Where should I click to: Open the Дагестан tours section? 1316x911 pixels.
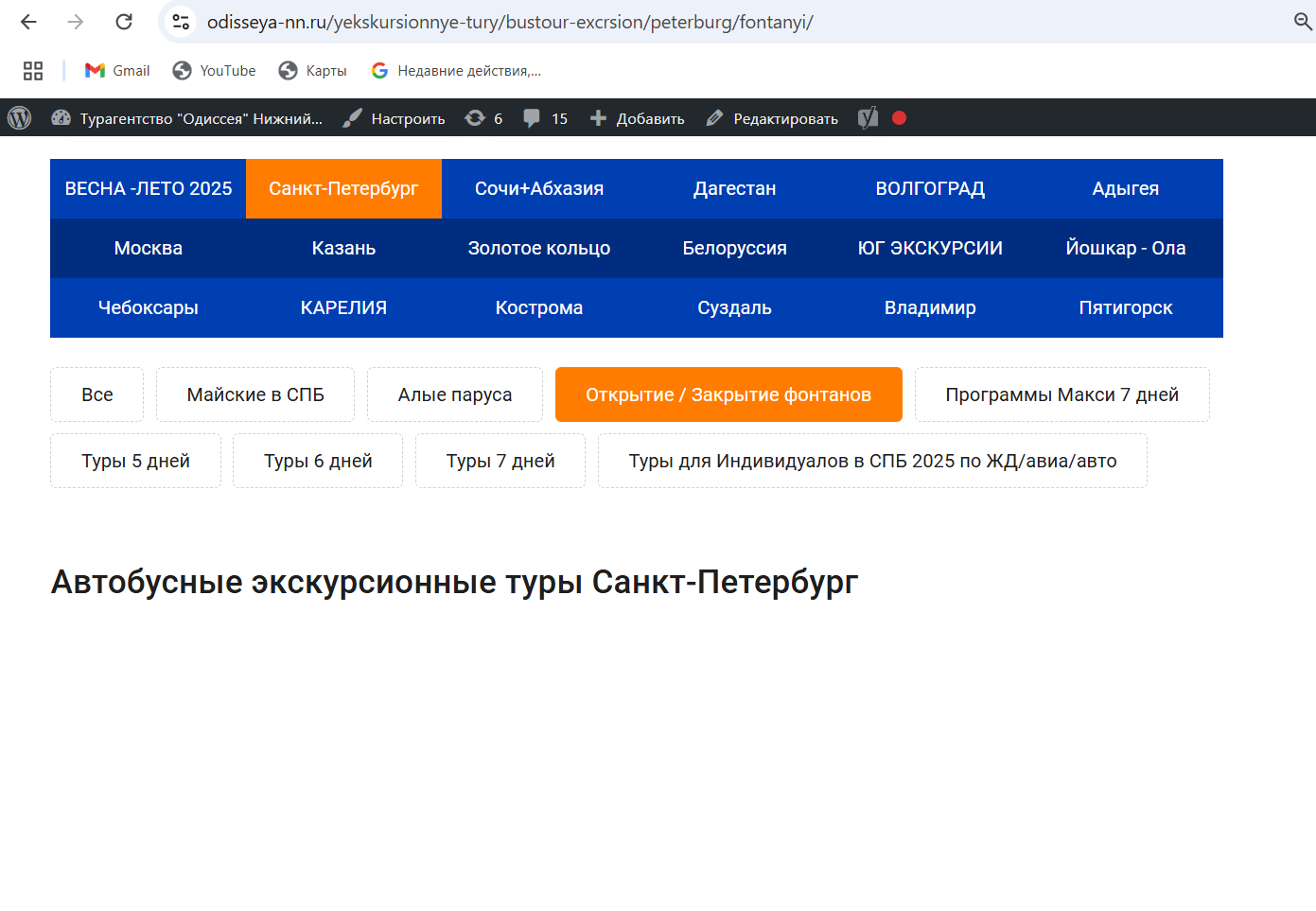pyautogui.click(x=735, y=189)
